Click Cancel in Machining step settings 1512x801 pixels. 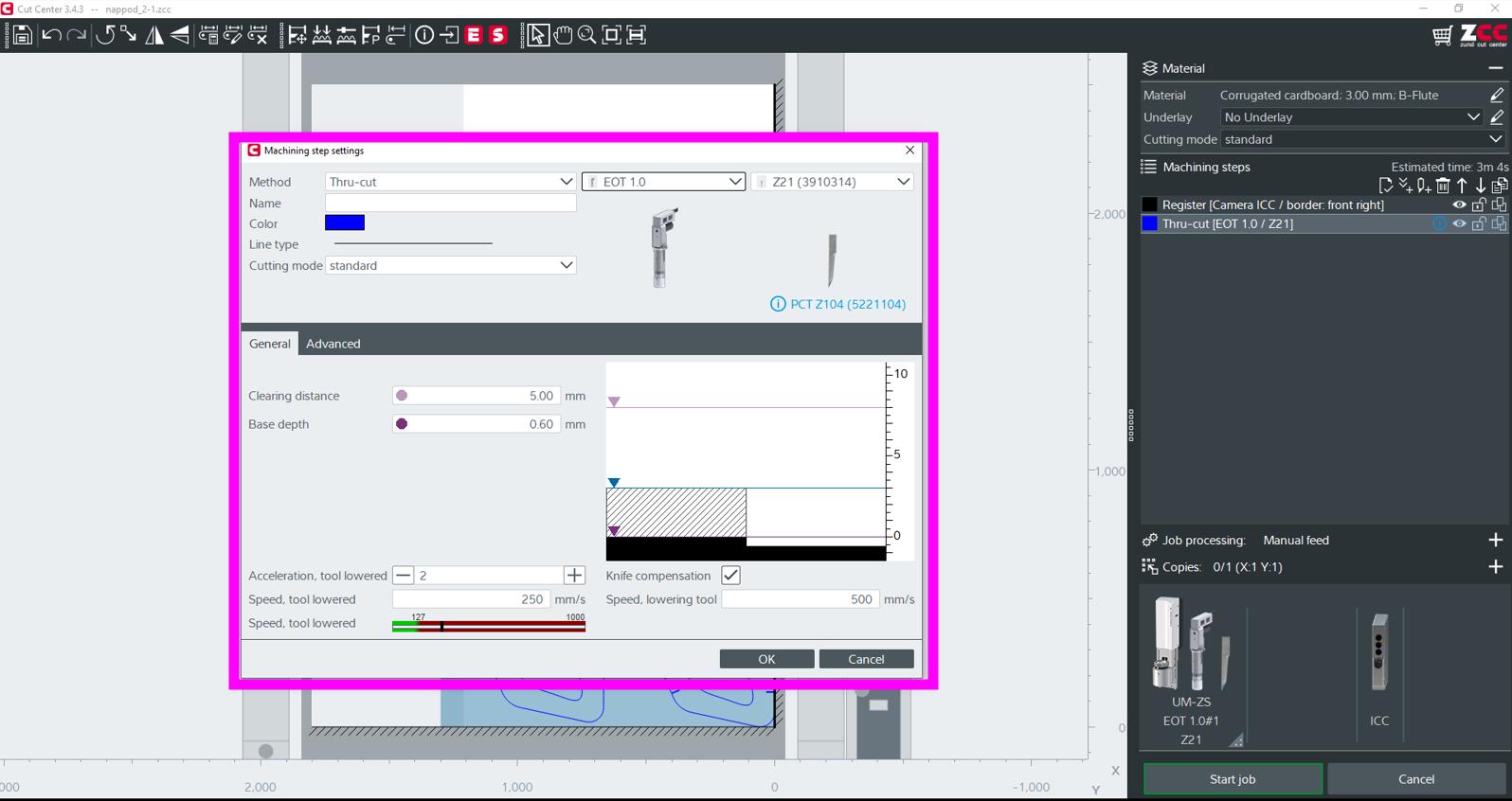866,659
